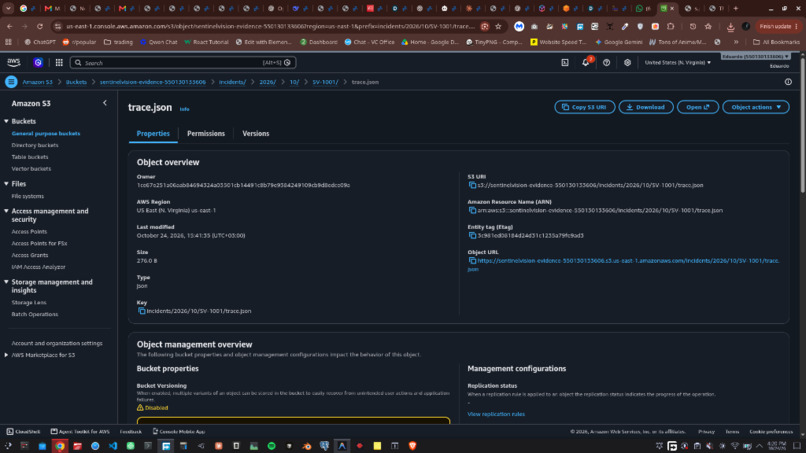Copy the Entity tag value icon

[472, 235]
